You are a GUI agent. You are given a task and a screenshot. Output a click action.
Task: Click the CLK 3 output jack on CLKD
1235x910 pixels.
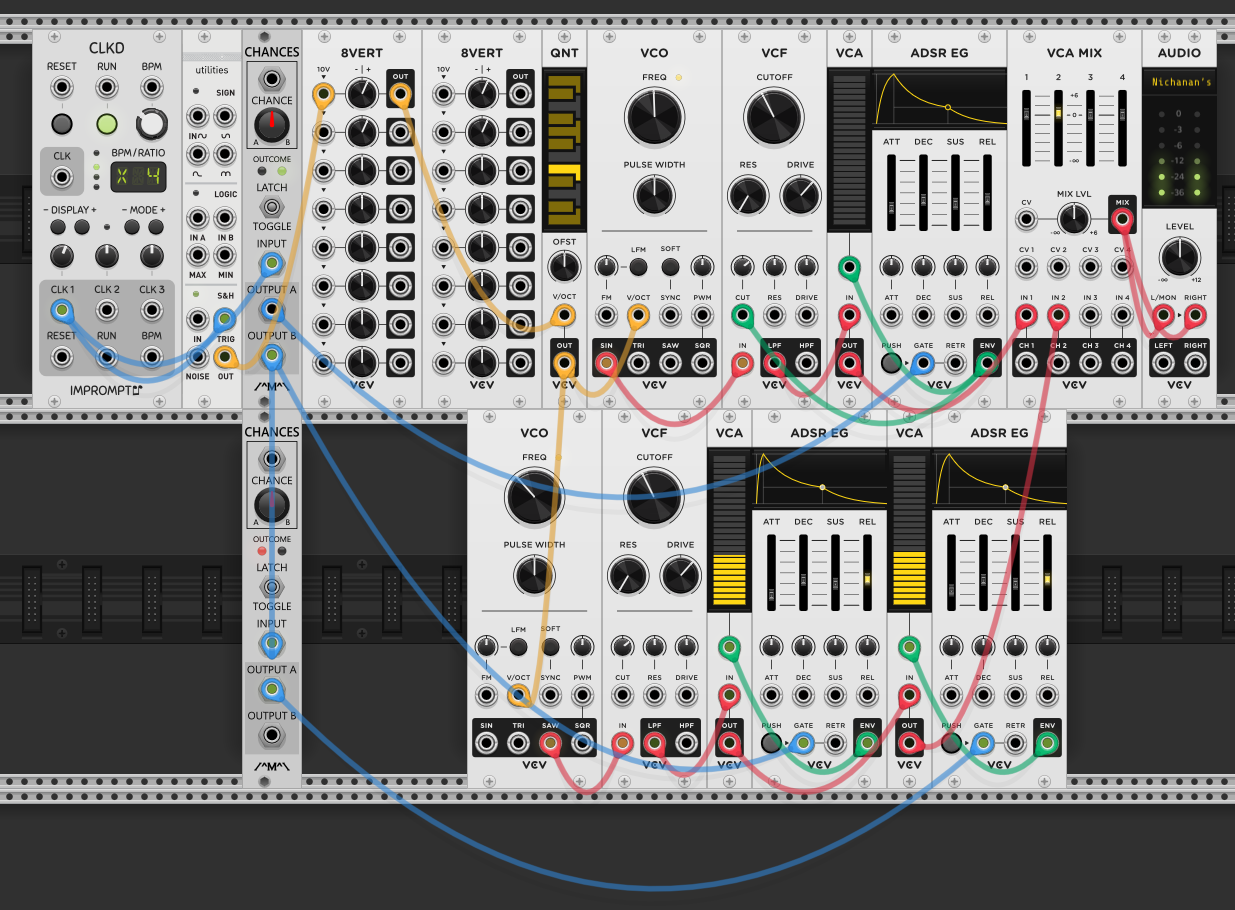pos(152,310)
